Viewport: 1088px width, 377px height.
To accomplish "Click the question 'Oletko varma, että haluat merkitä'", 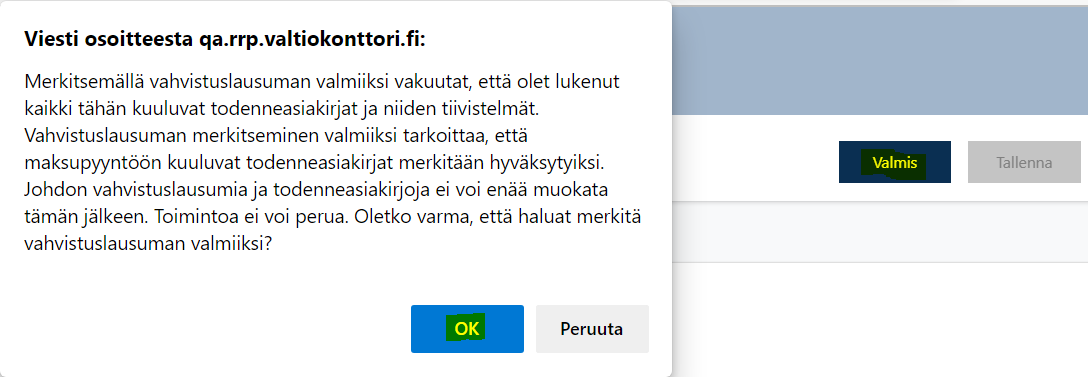I will [497, 217].
